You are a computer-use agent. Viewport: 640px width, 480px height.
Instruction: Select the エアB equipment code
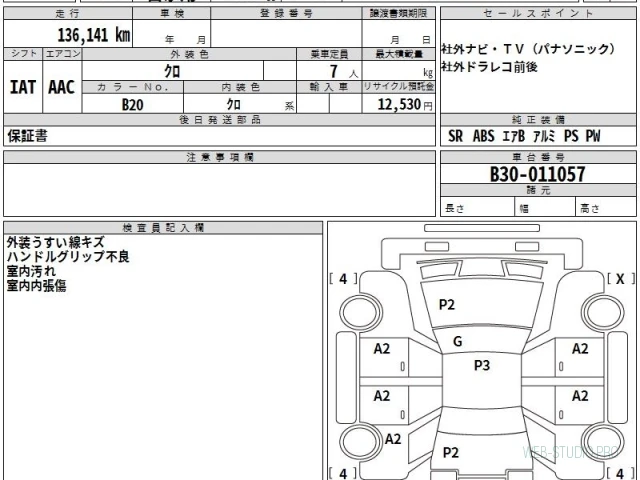513,136
